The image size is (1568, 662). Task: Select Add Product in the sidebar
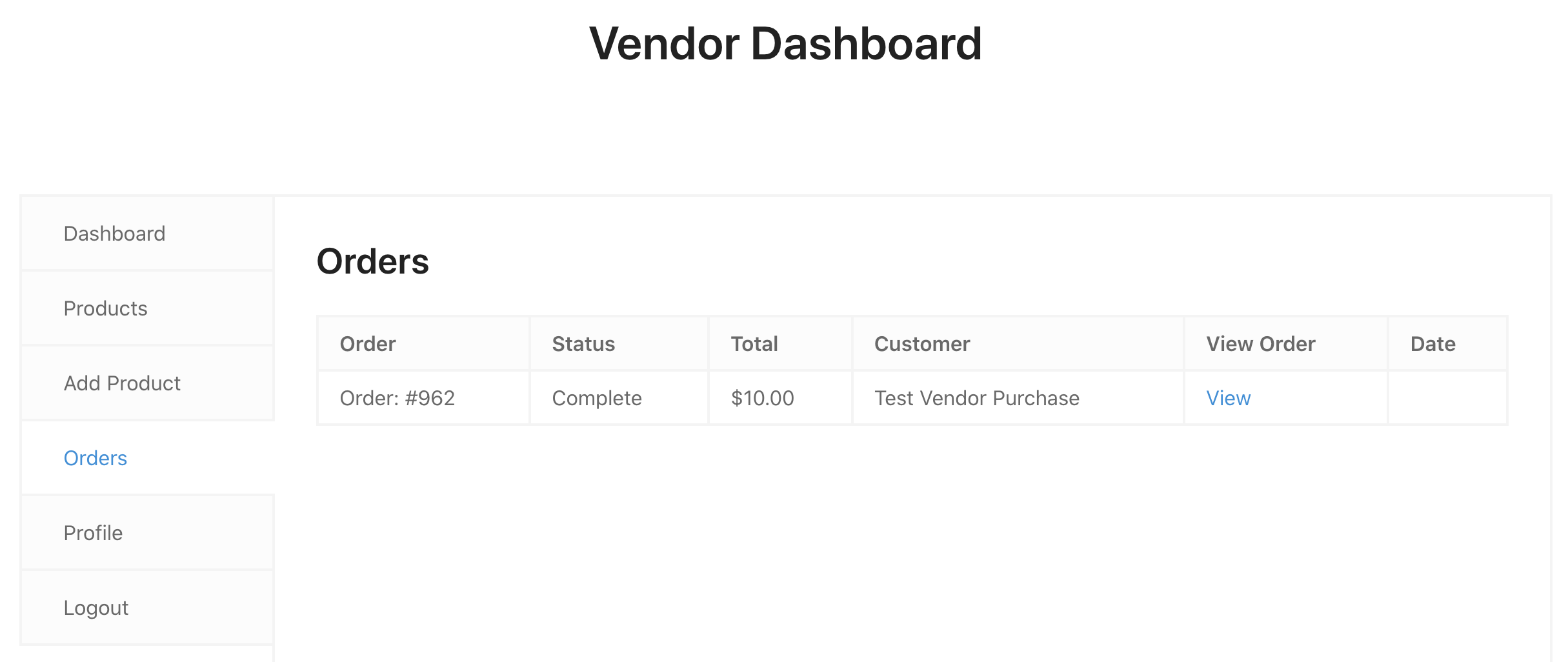(x=122, y=383)
